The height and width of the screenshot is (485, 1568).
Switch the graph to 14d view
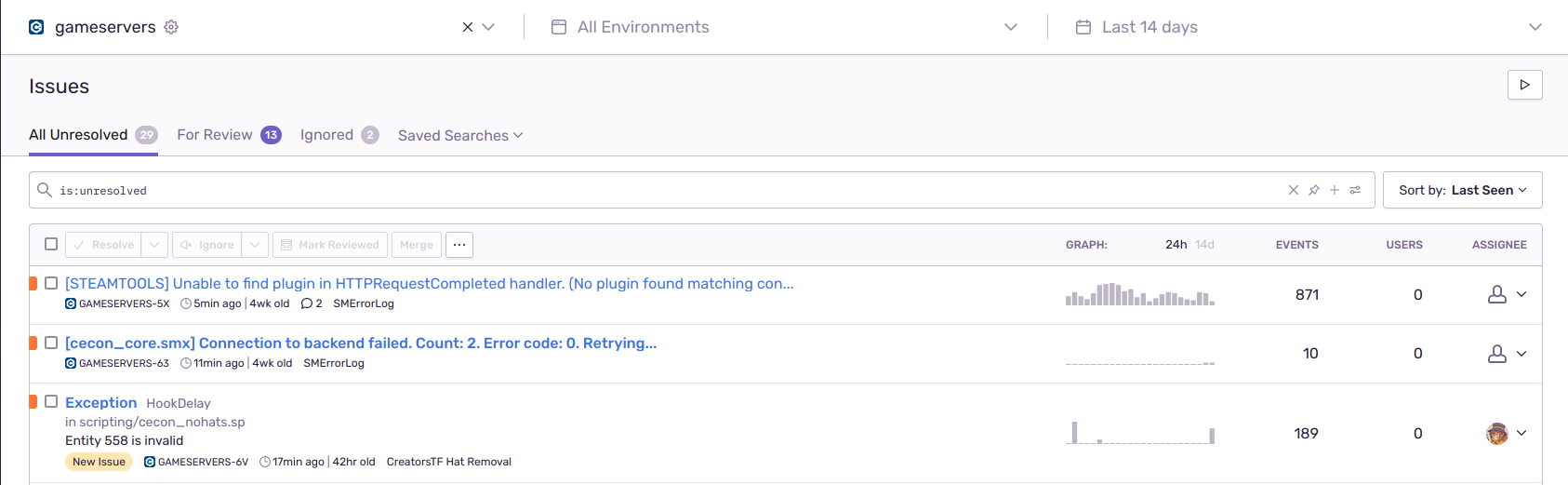(1204, 245)
